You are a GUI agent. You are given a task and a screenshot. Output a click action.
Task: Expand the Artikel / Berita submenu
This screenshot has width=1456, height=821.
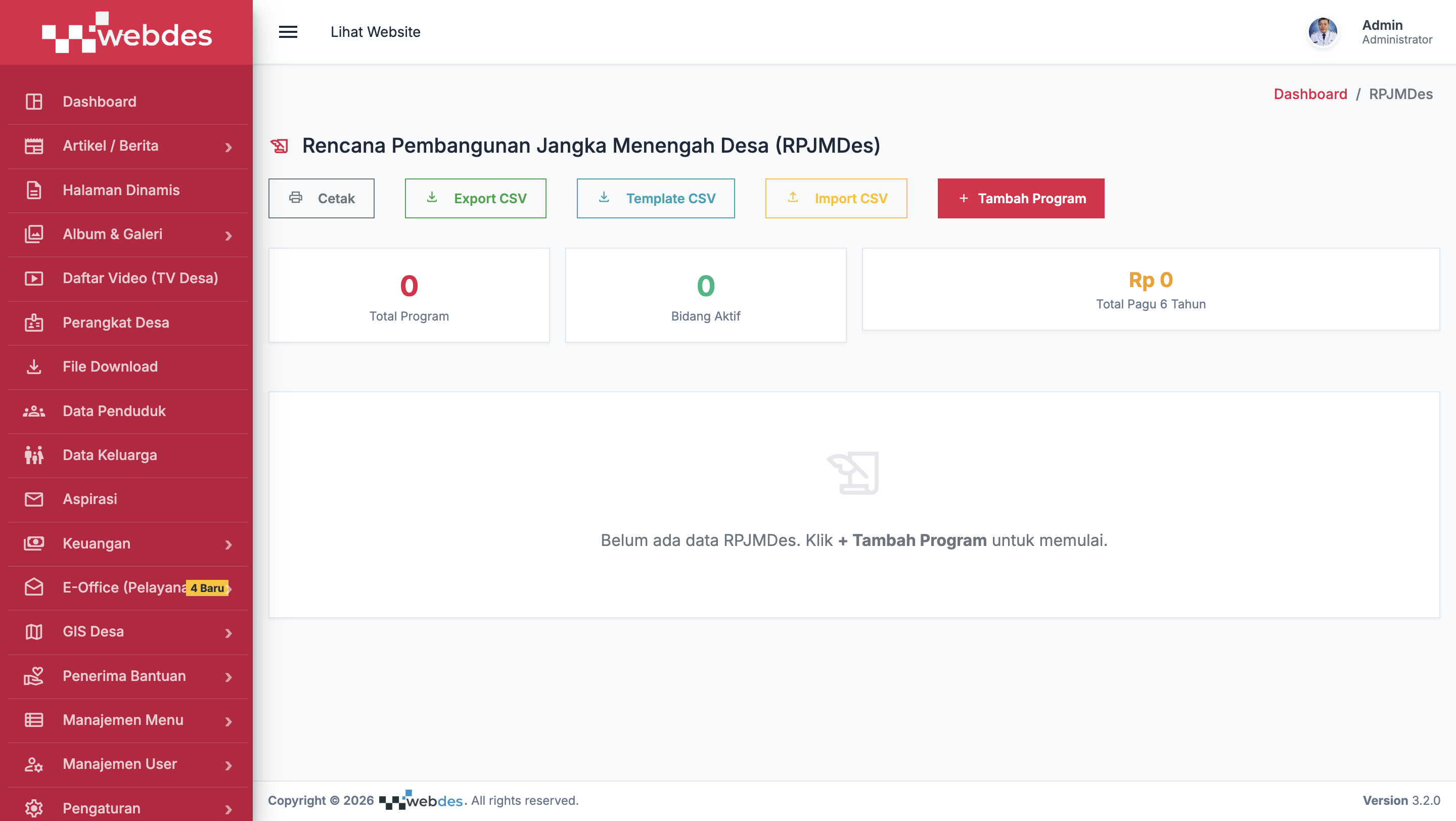tap(128, 146)
